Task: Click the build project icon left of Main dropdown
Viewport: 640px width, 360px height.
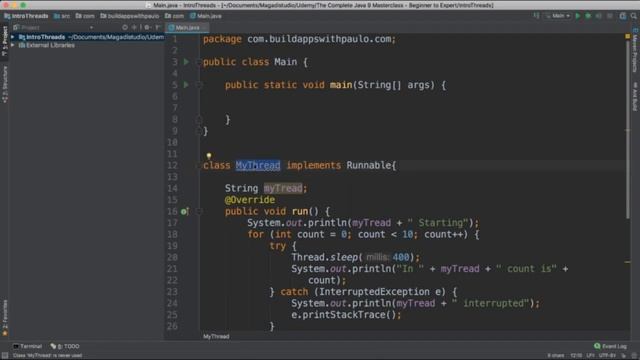Action: point(536,16)
